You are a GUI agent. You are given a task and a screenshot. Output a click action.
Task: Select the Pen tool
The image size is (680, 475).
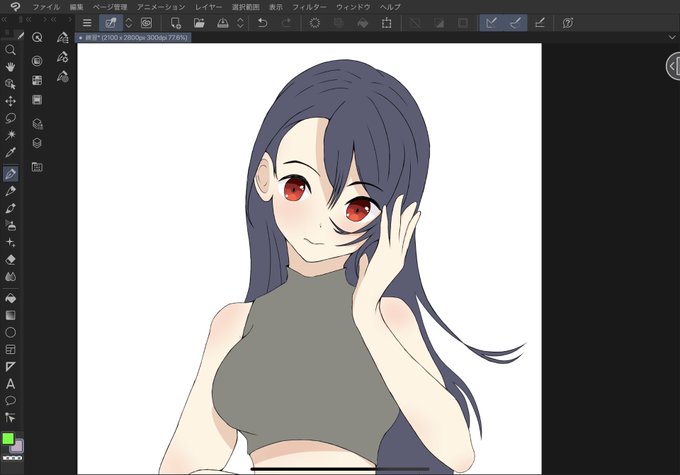[10, 174]
